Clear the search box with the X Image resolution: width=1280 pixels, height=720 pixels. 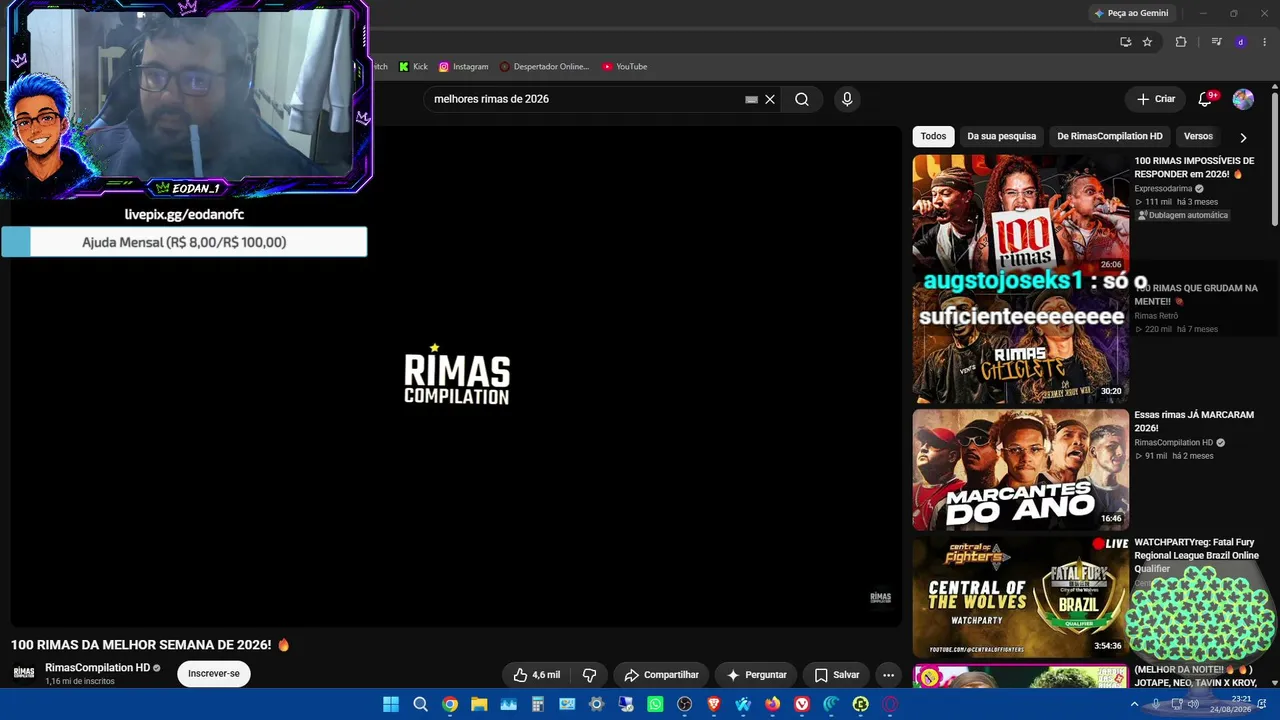coord(770,99)
